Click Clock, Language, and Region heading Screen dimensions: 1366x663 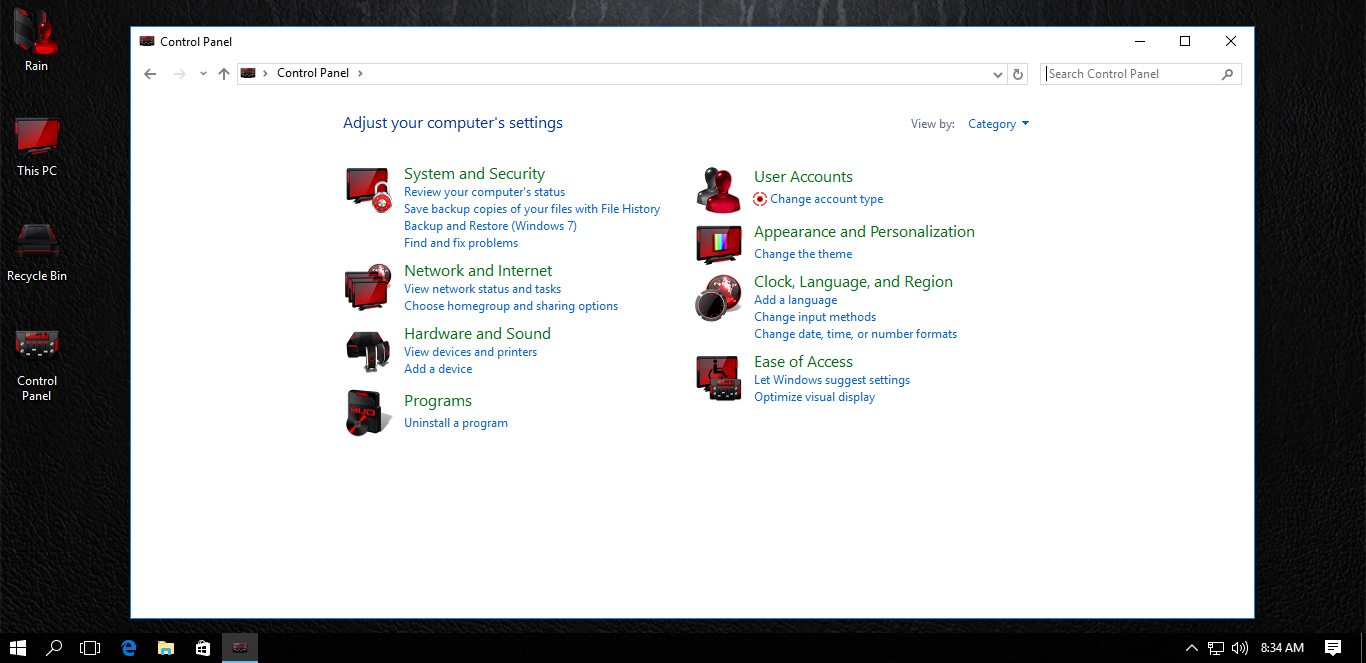[853, 282]
